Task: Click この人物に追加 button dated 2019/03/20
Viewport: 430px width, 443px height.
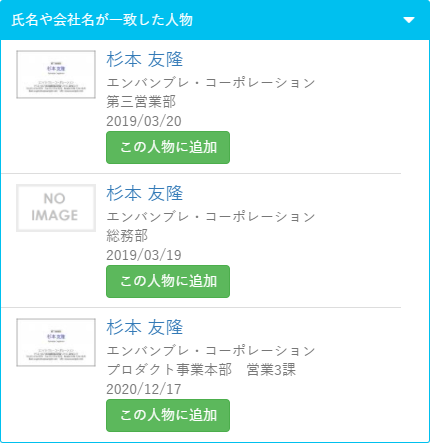Action: [x=168, y=147]
